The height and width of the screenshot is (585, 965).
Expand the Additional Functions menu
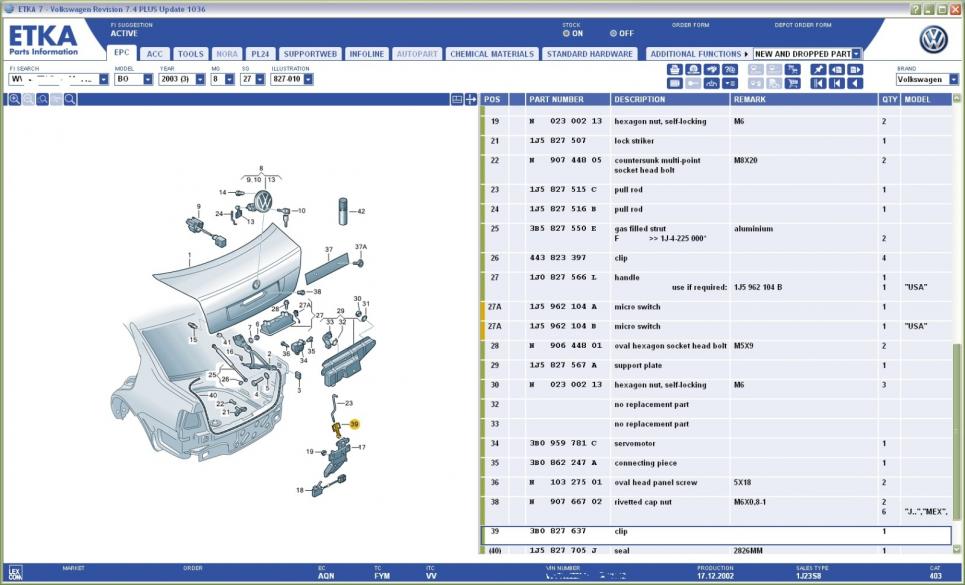699,54
